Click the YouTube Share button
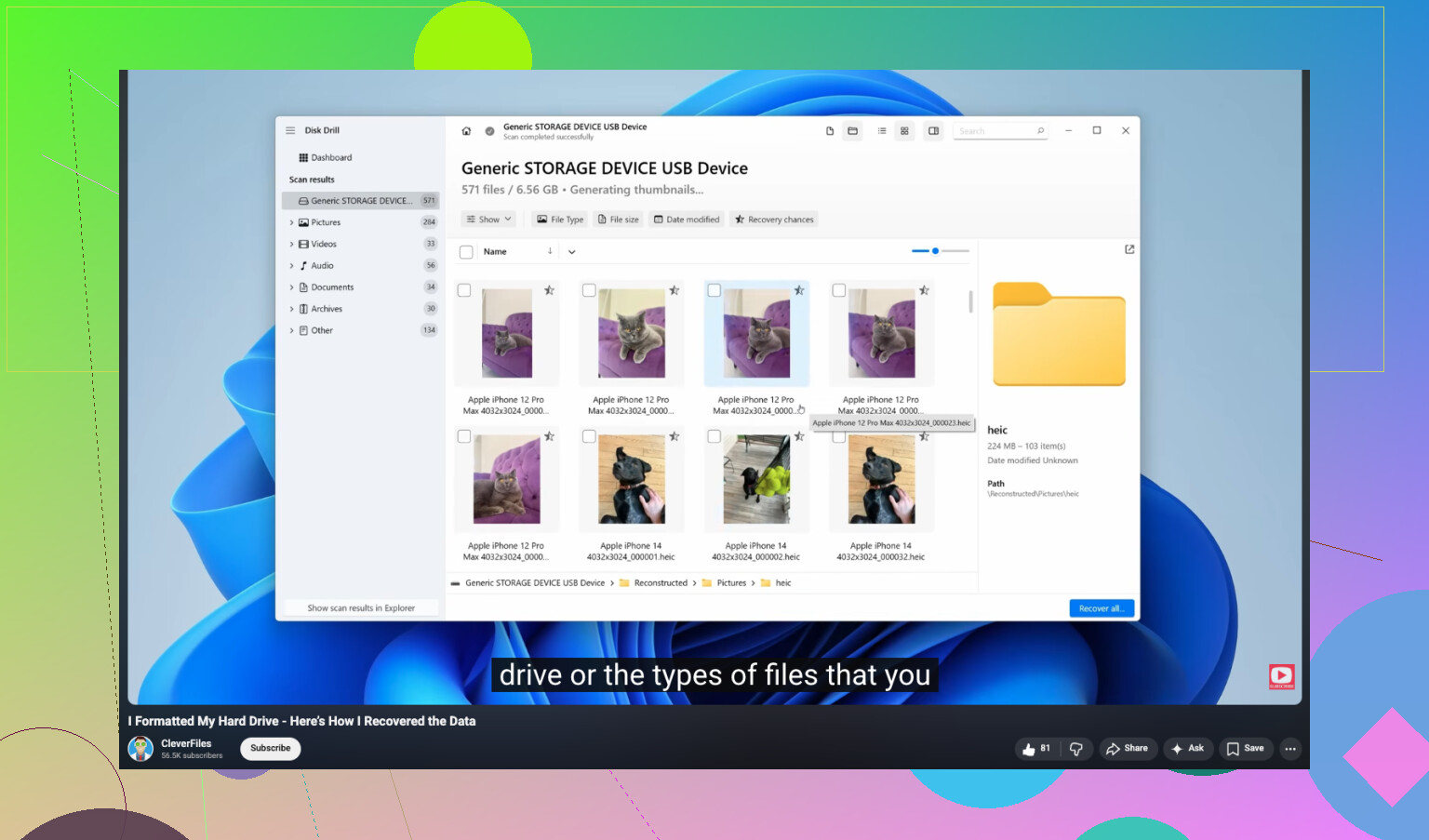Screen dimensions: 1429x840 coord(1127,749)
